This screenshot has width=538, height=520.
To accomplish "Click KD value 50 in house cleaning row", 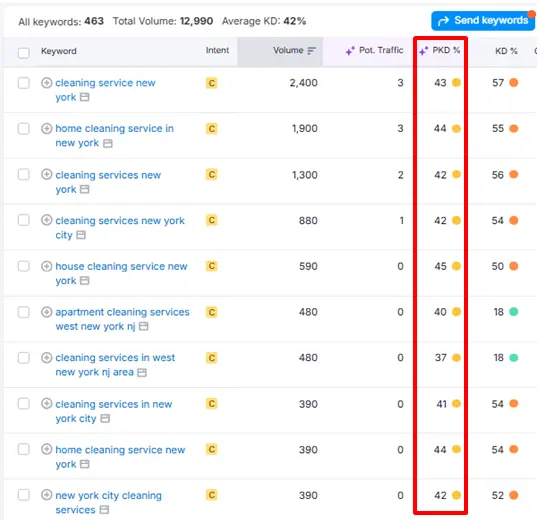I will click(x=498, y=266).
